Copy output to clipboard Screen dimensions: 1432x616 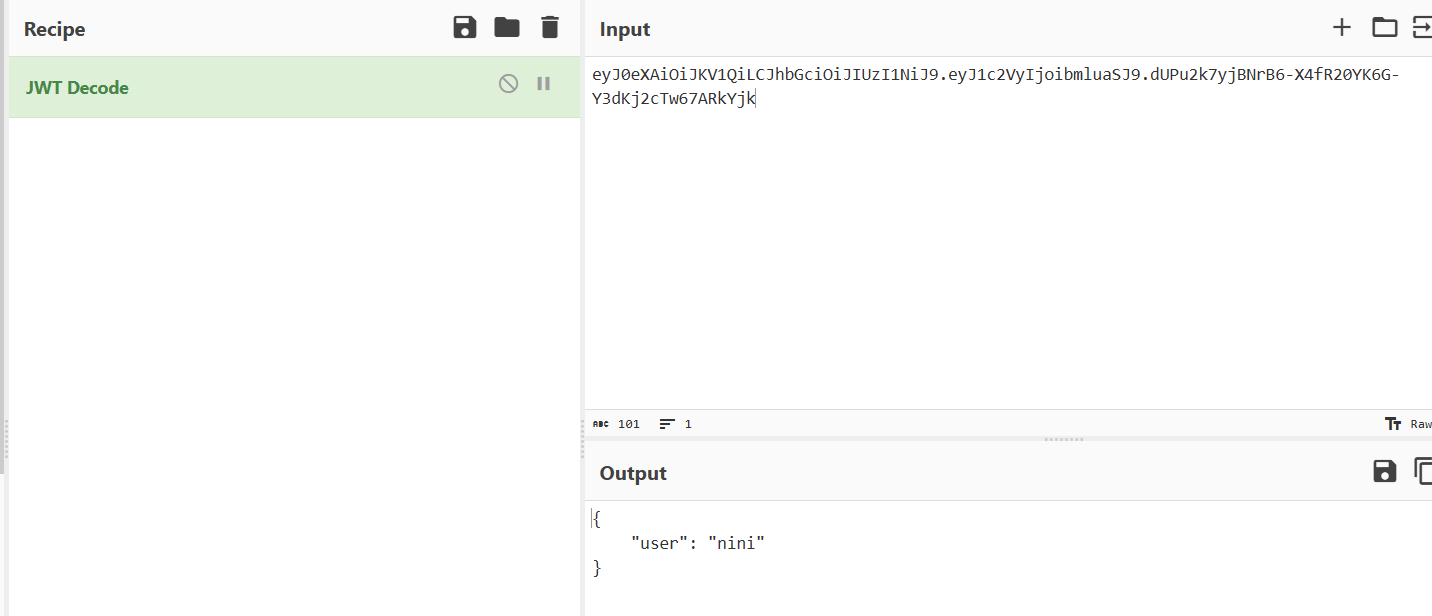[1423, 472]
